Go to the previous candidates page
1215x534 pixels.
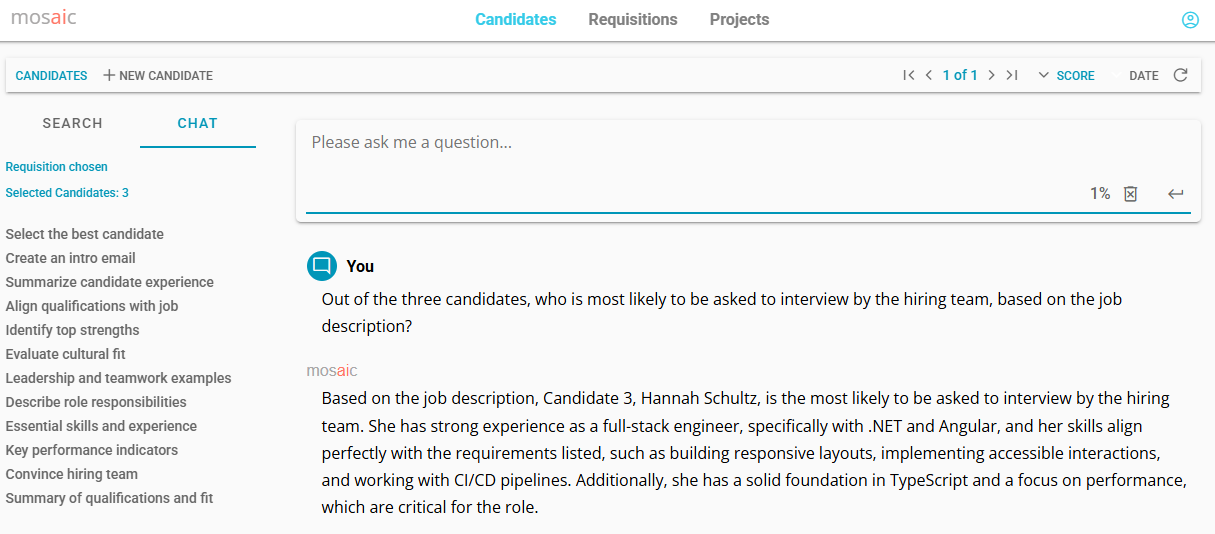pyautogui.click(x=929, y=75)
